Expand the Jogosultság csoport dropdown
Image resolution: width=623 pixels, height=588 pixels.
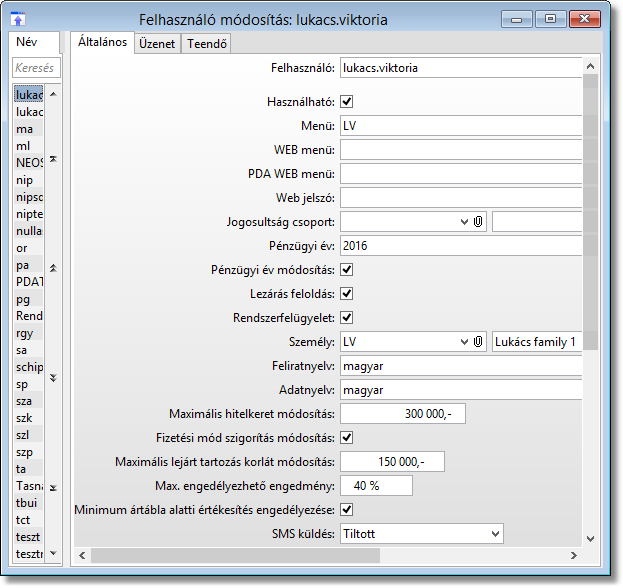click(464, 222)
